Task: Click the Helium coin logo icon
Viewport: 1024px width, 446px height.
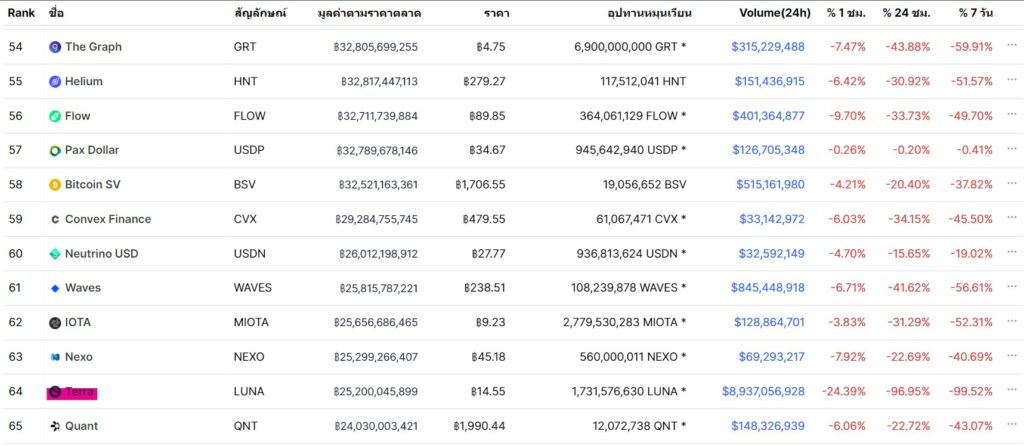Action: [x=55, y=82]
